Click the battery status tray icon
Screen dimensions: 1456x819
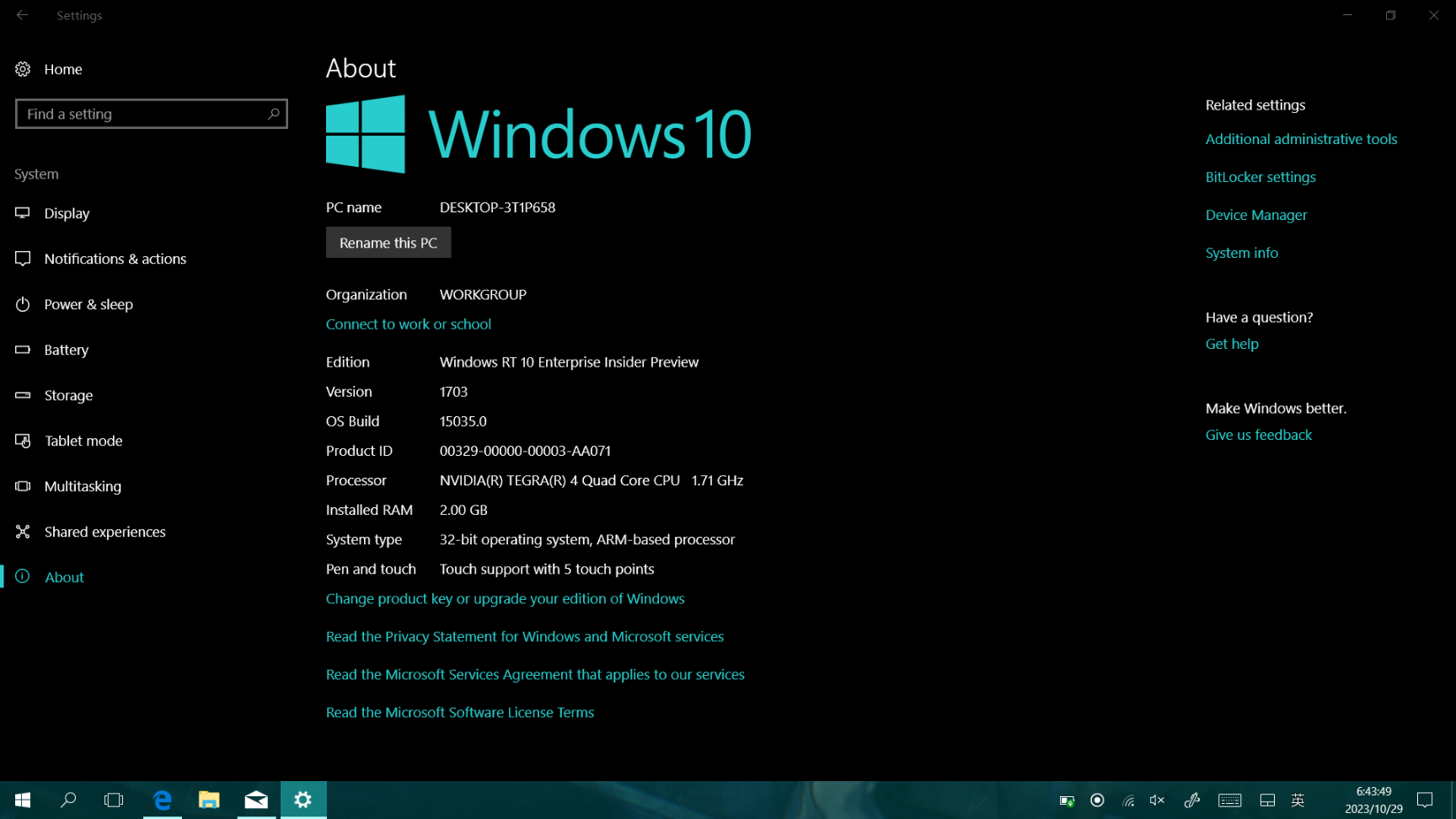tap(1067, 800)
